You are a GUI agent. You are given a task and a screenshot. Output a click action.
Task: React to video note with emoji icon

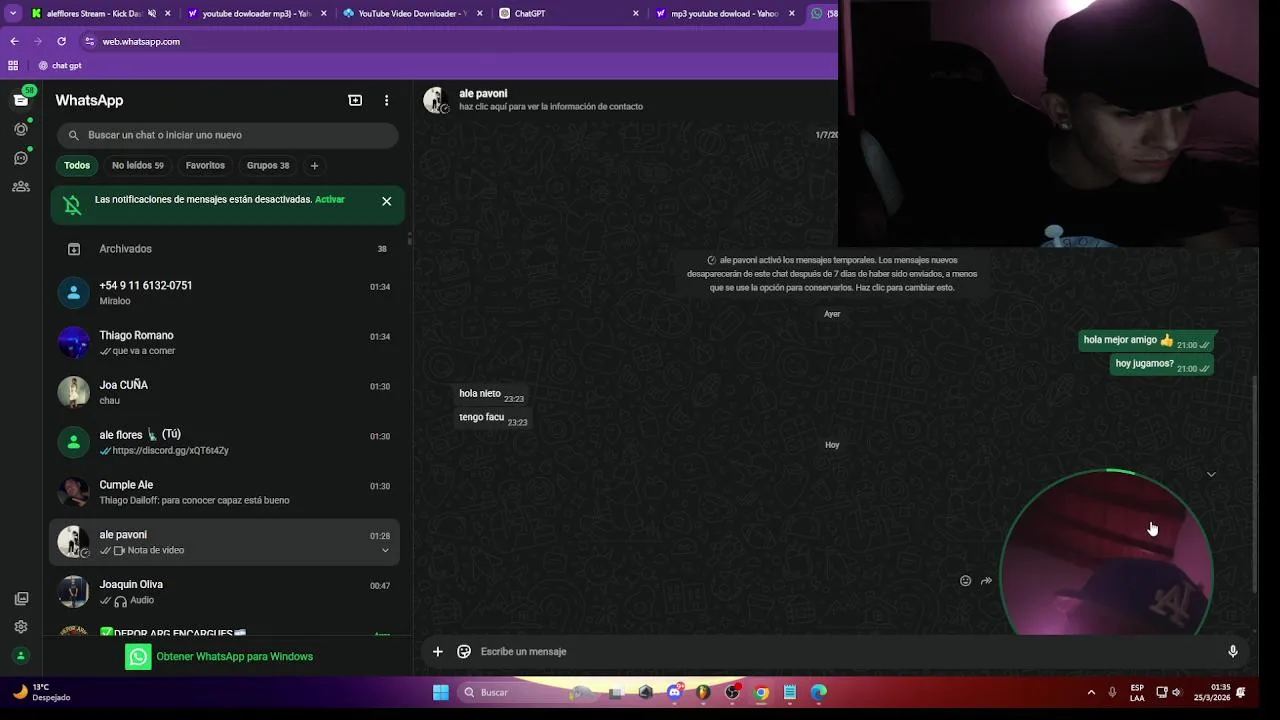pyautogui.click(x=965, y=581)
